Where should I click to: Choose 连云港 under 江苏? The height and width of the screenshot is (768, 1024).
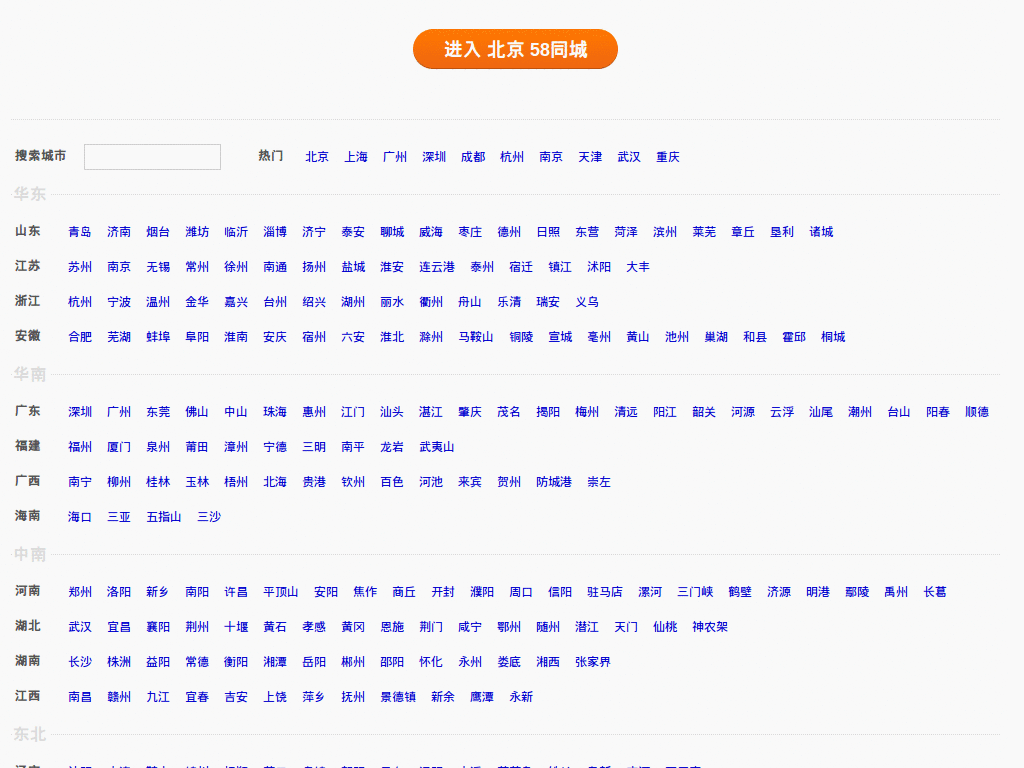pos(437,267)
